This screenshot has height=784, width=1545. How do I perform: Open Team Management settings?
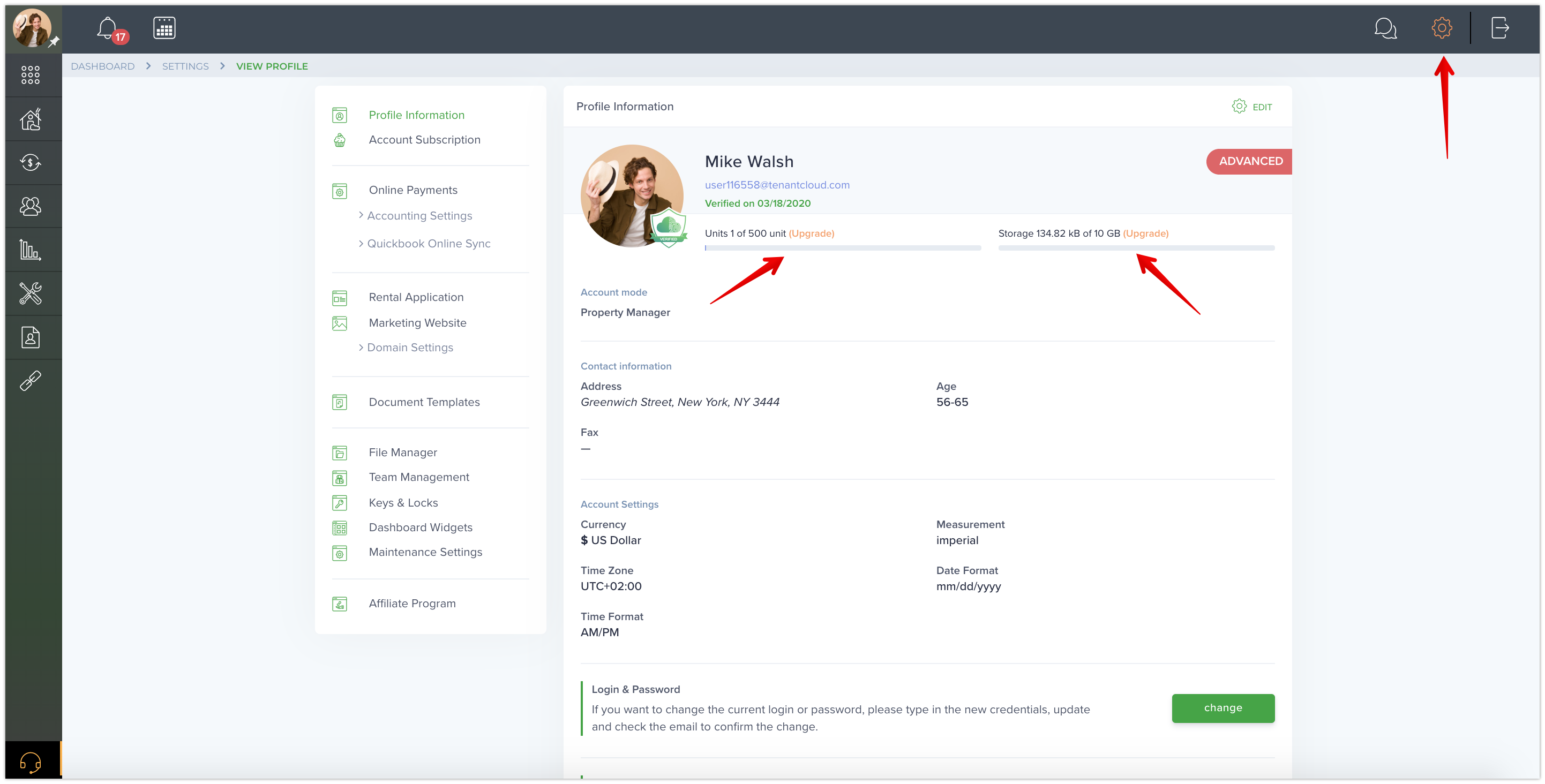[418, 477]
